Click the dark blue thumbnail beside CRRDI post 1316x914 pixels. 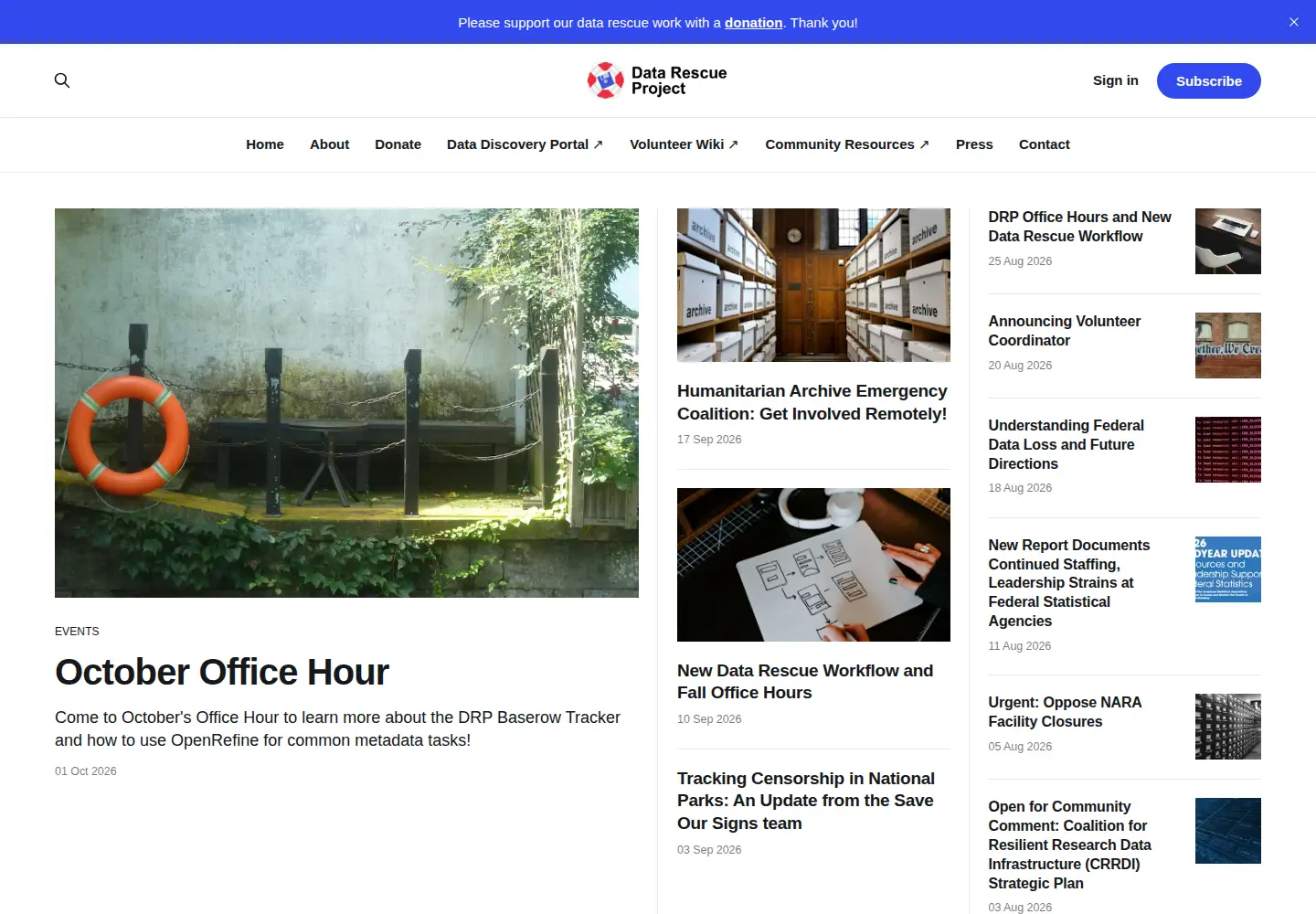click(1228, 831)
